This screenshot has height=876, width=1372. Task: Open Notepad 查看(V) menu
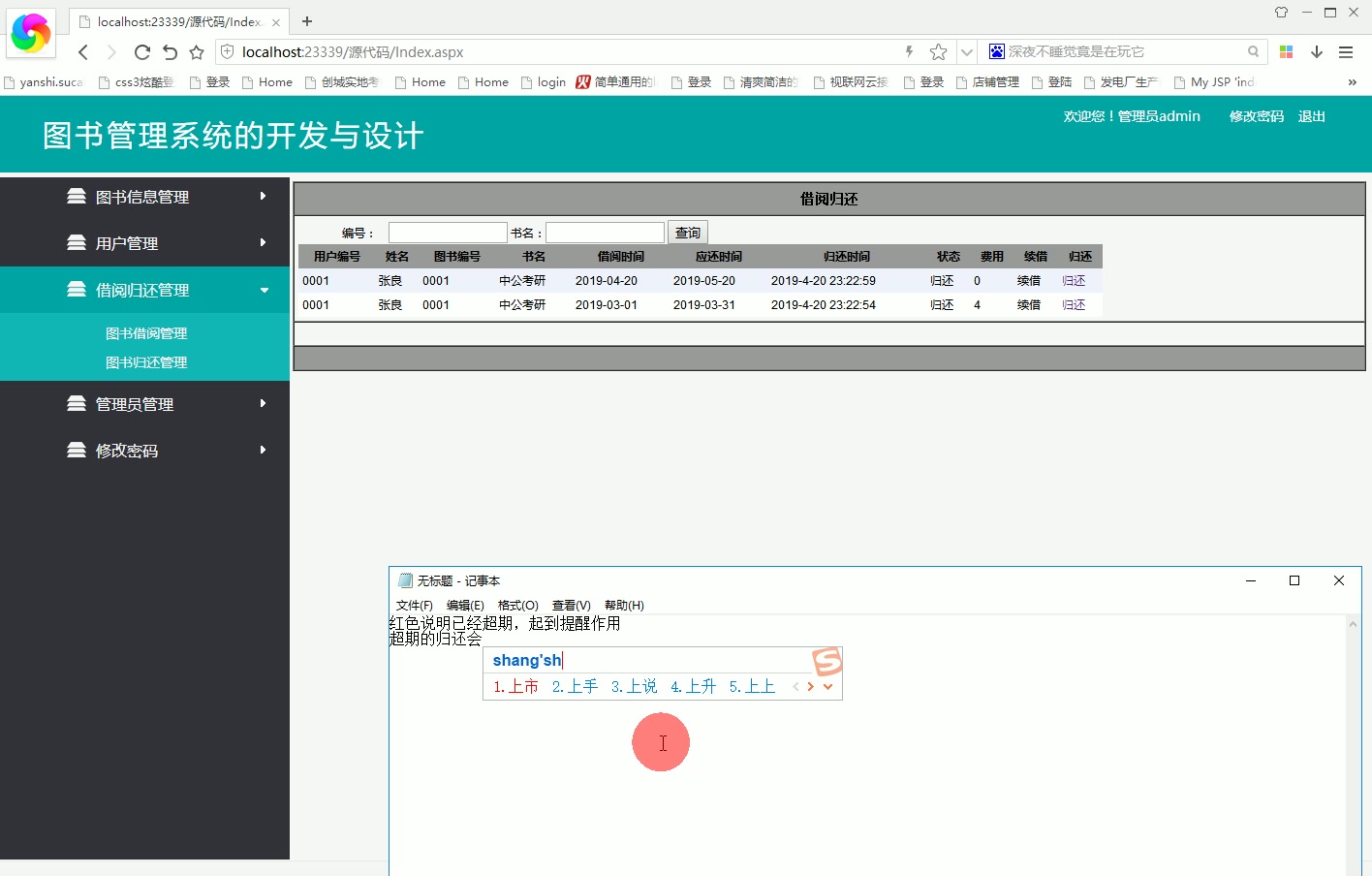(572, 606)
